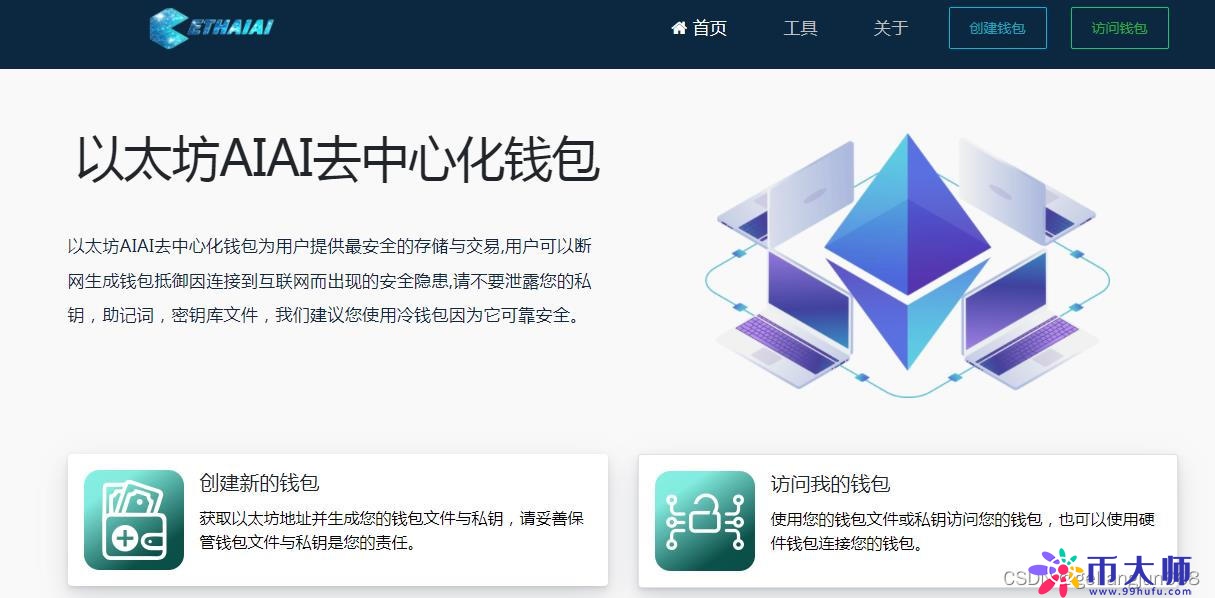Image resolution: width=1215 pixels, height=598 pixels.
Task: Click the ETHAIAI logo text
Action: (x=230, y=27)
